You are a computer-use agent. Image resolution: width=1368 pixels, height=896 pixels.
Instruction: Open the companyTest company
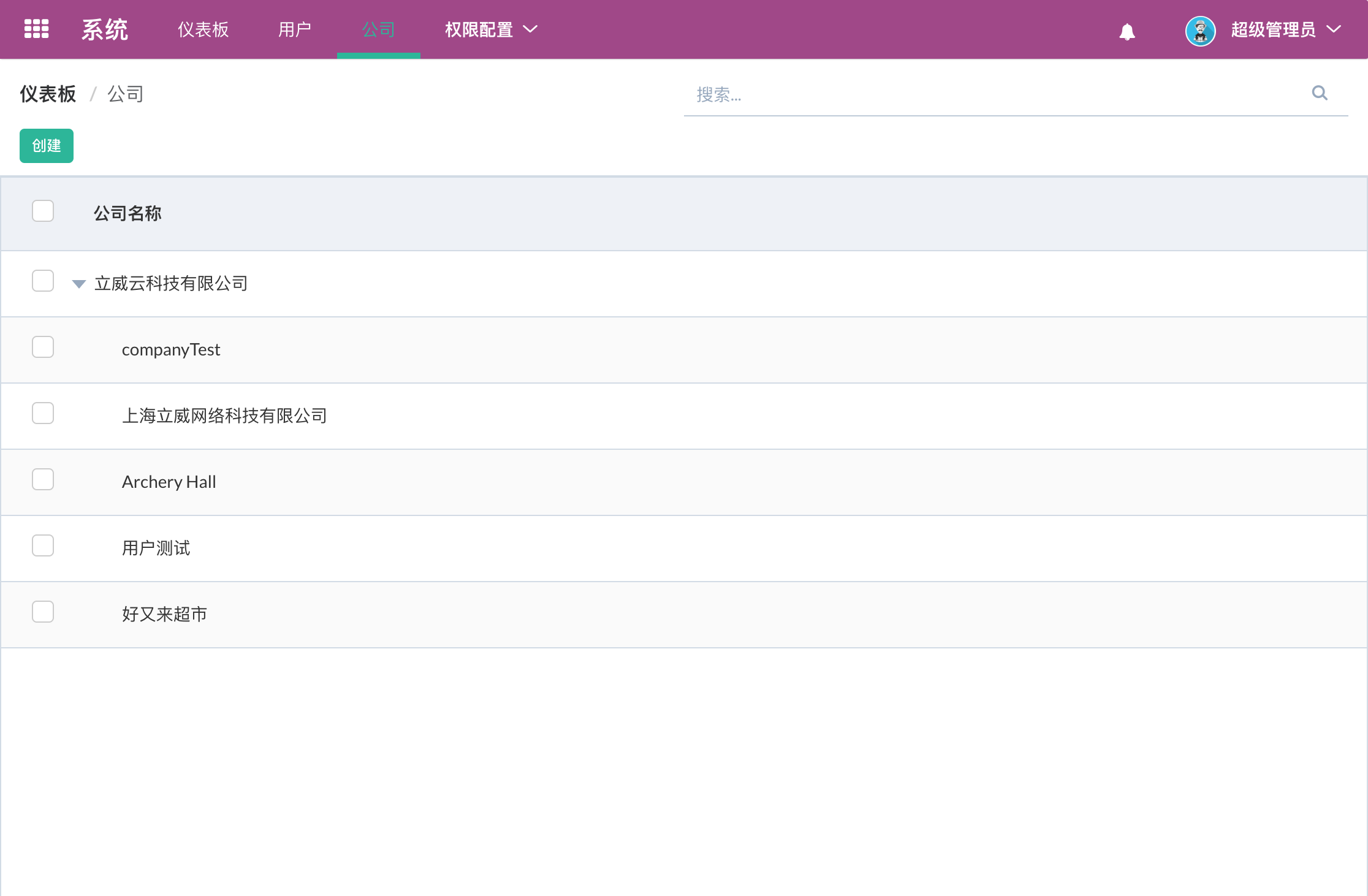tap(171, 349)
